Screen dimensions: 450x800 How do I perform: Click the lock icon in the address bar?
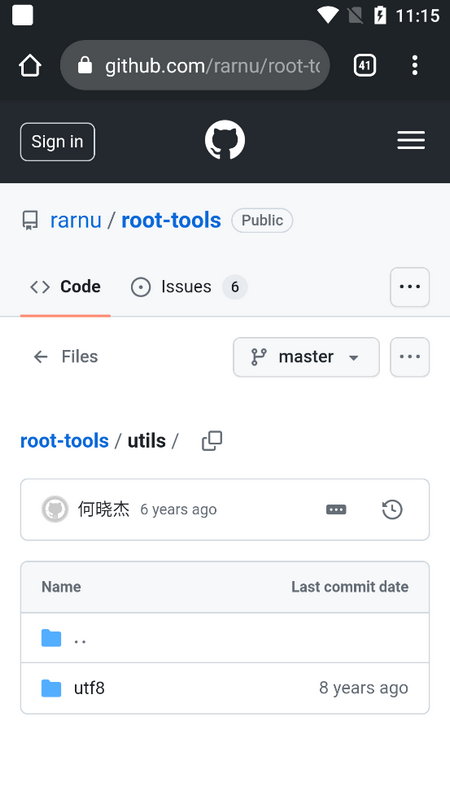click(x=85, y=65)
